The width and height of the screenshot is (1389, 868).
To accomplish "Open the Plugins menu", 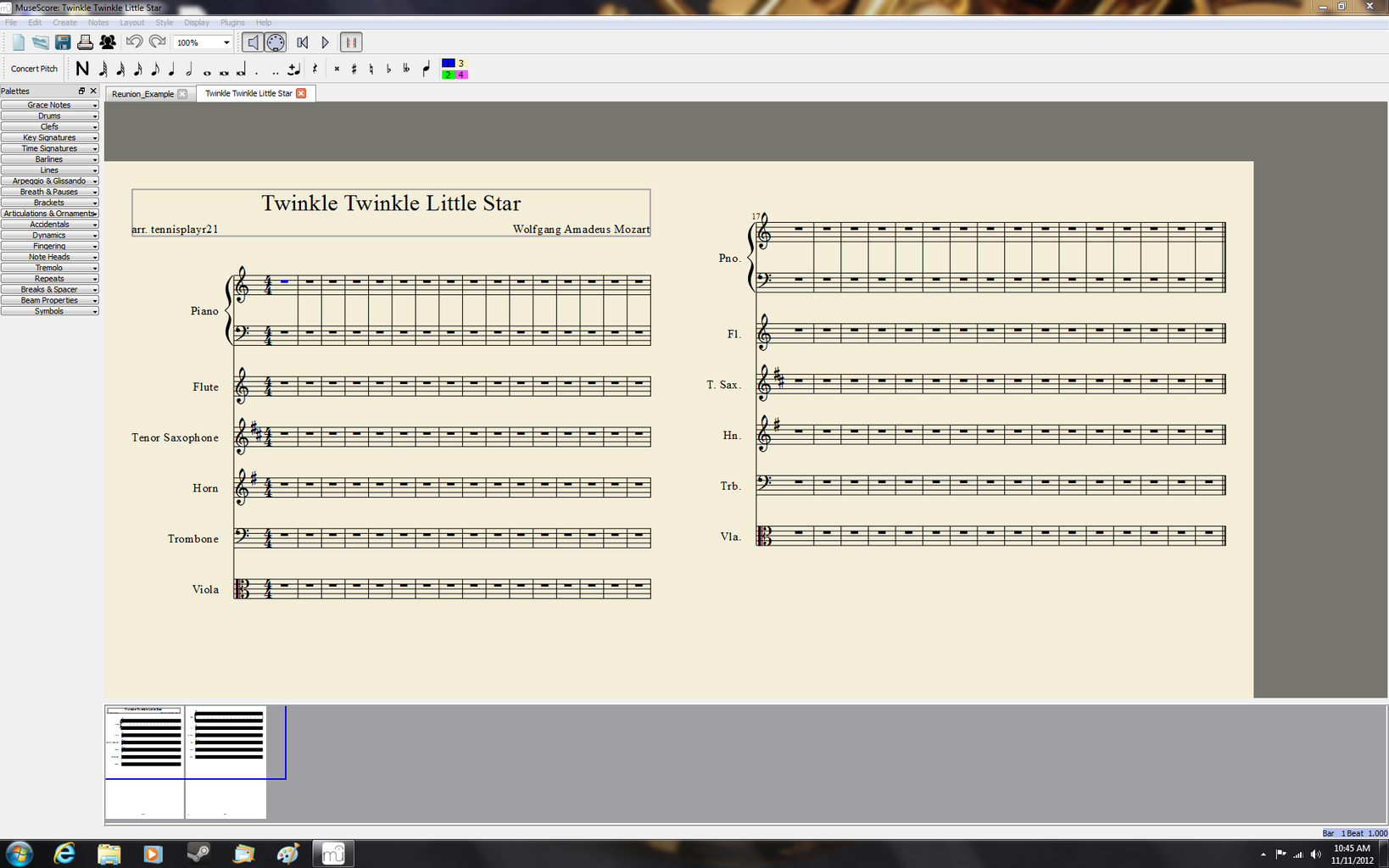I will pyautogui.click(x=232, y=23).
